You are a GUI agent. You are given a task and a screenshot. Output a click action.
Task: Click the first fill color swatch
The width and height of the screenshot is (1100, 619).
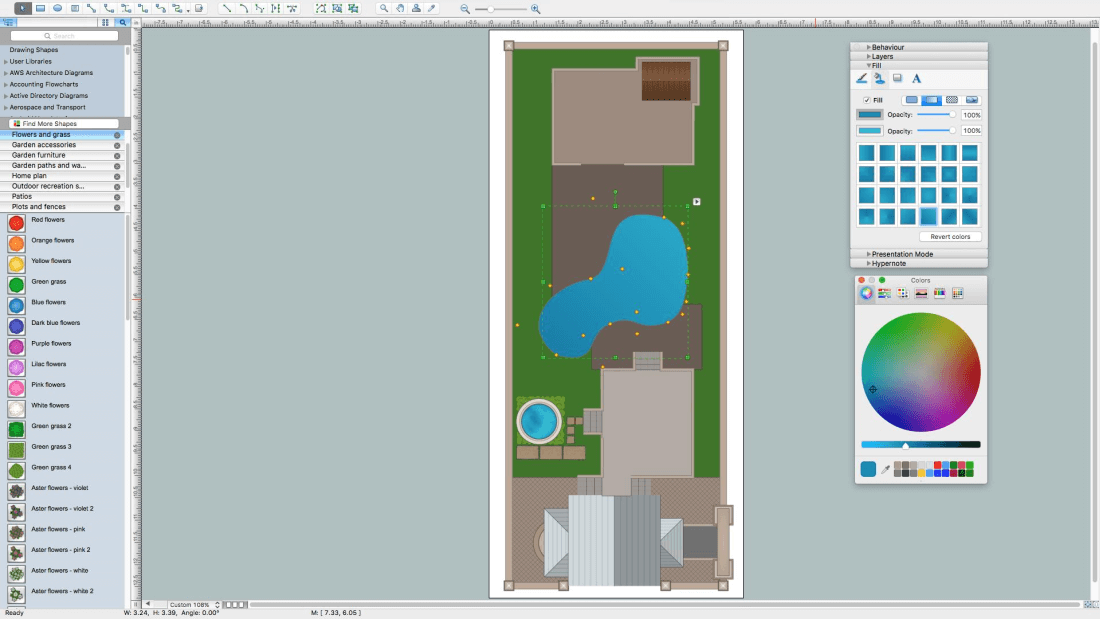click(870, 115)
